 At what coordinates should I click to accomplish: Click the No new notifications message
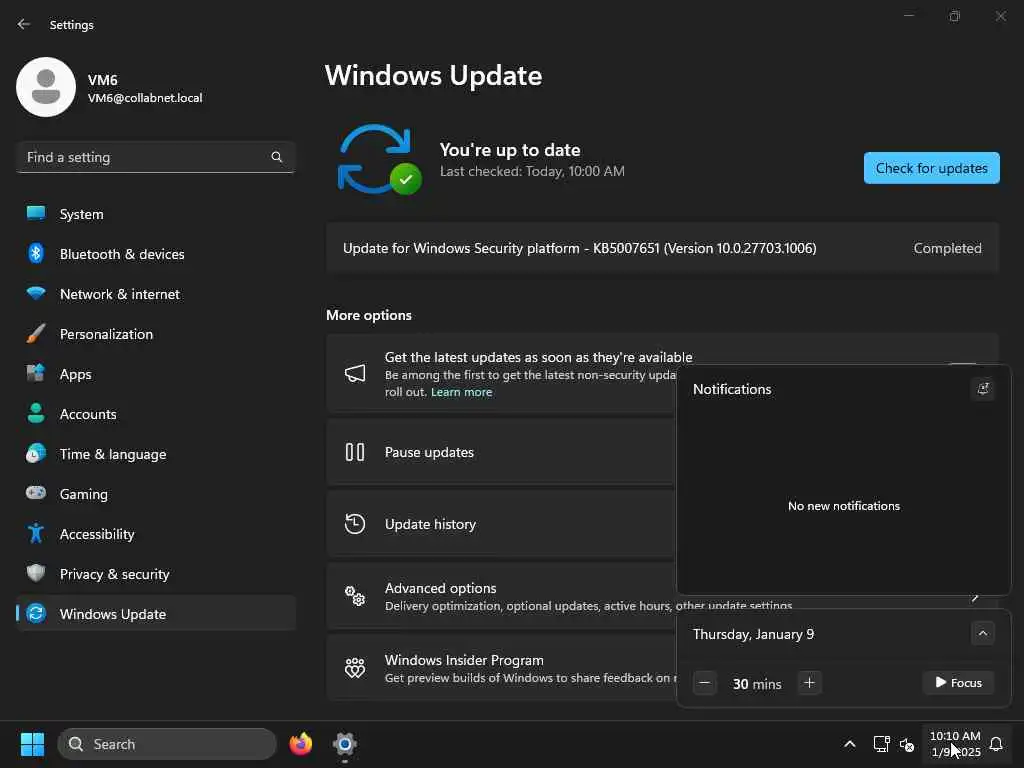click(843, 505)
